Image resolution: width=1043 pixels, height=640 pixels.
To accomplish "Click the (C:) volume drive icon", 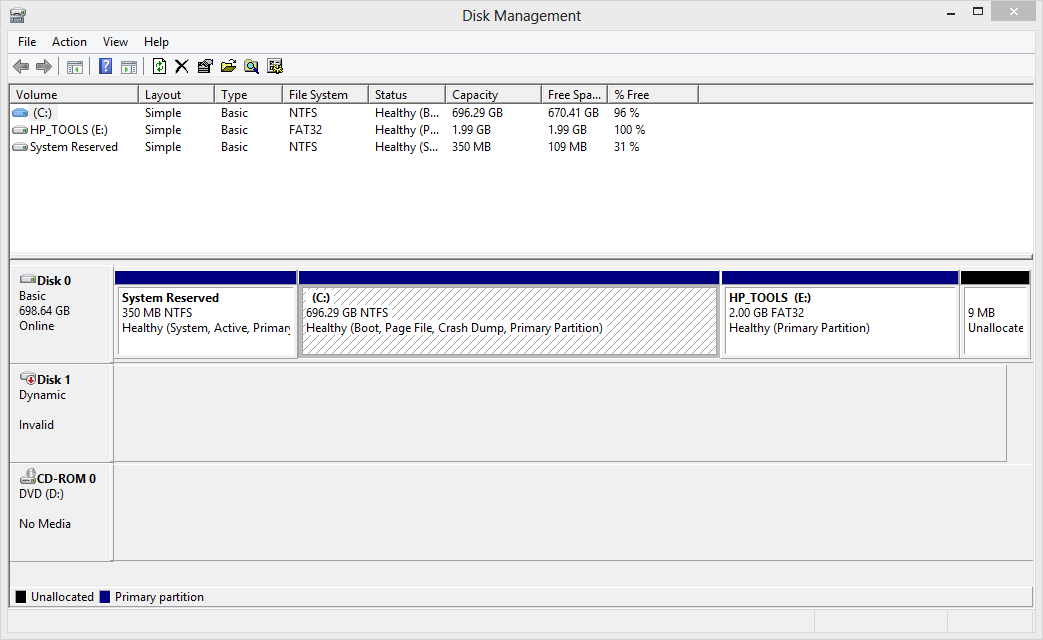I will coord(20,113).
